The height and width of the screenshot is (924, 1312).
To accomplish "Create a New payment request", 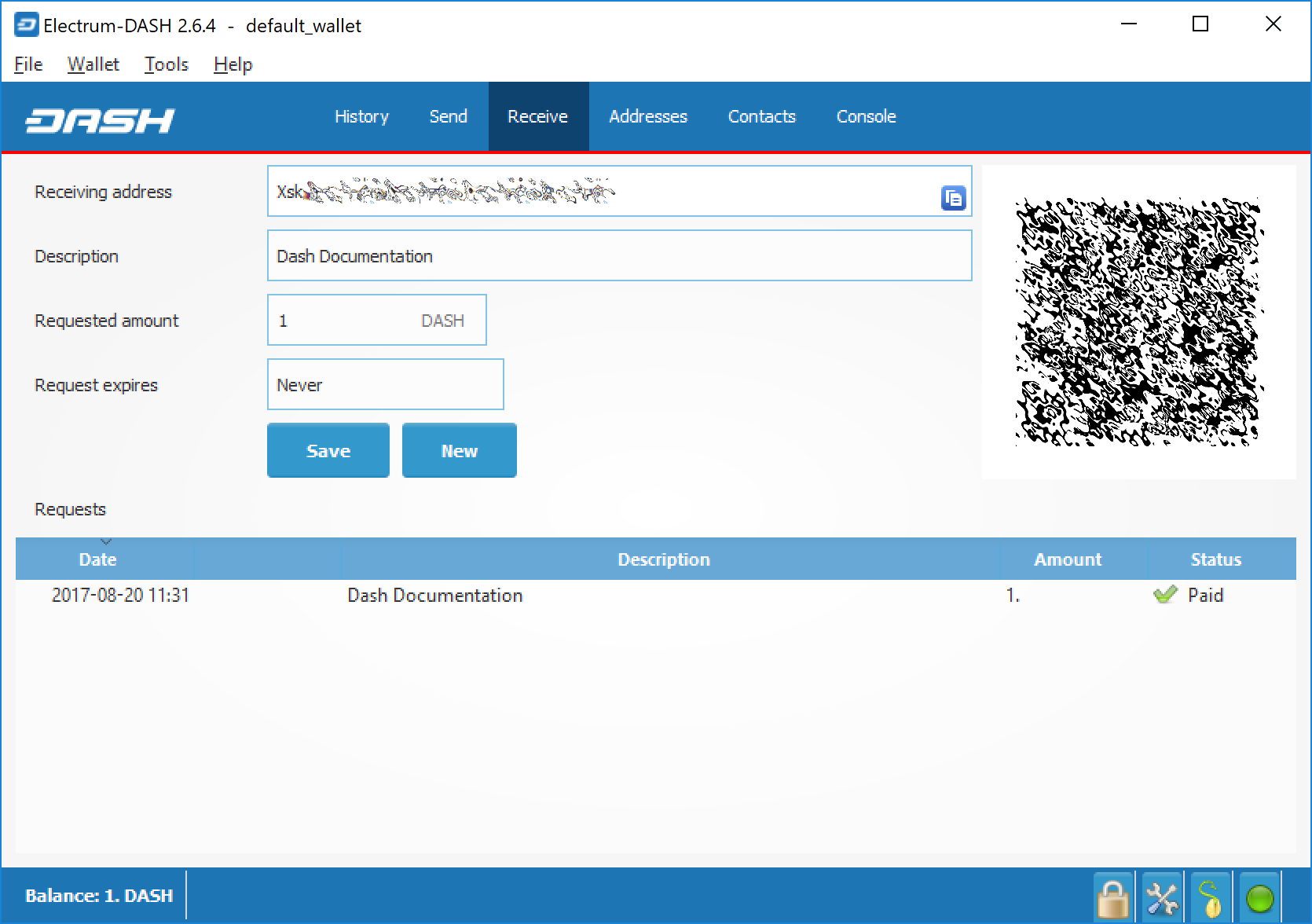I will (459, 451).
